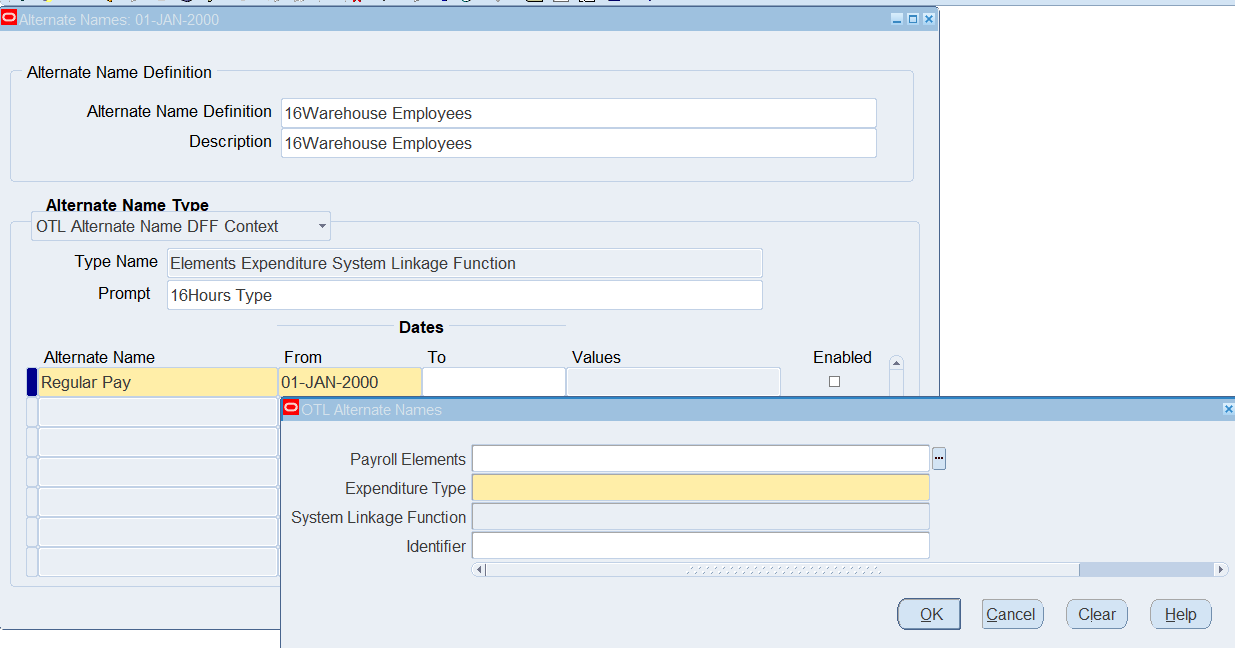
Task: Select the Regular Pay row indicator
Action: coord(31,382)
